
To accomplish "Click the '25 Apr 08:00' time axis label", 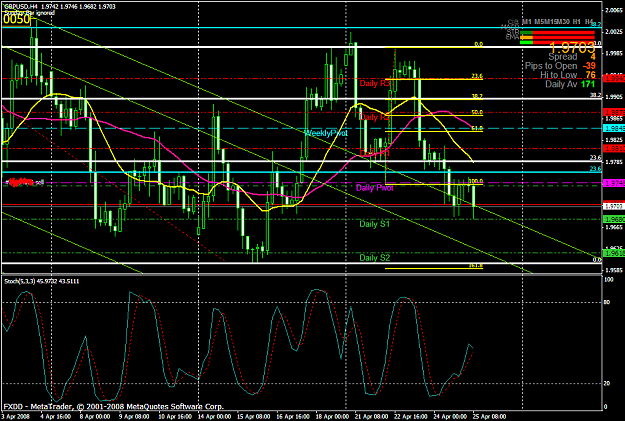I will tap(489, 417).
